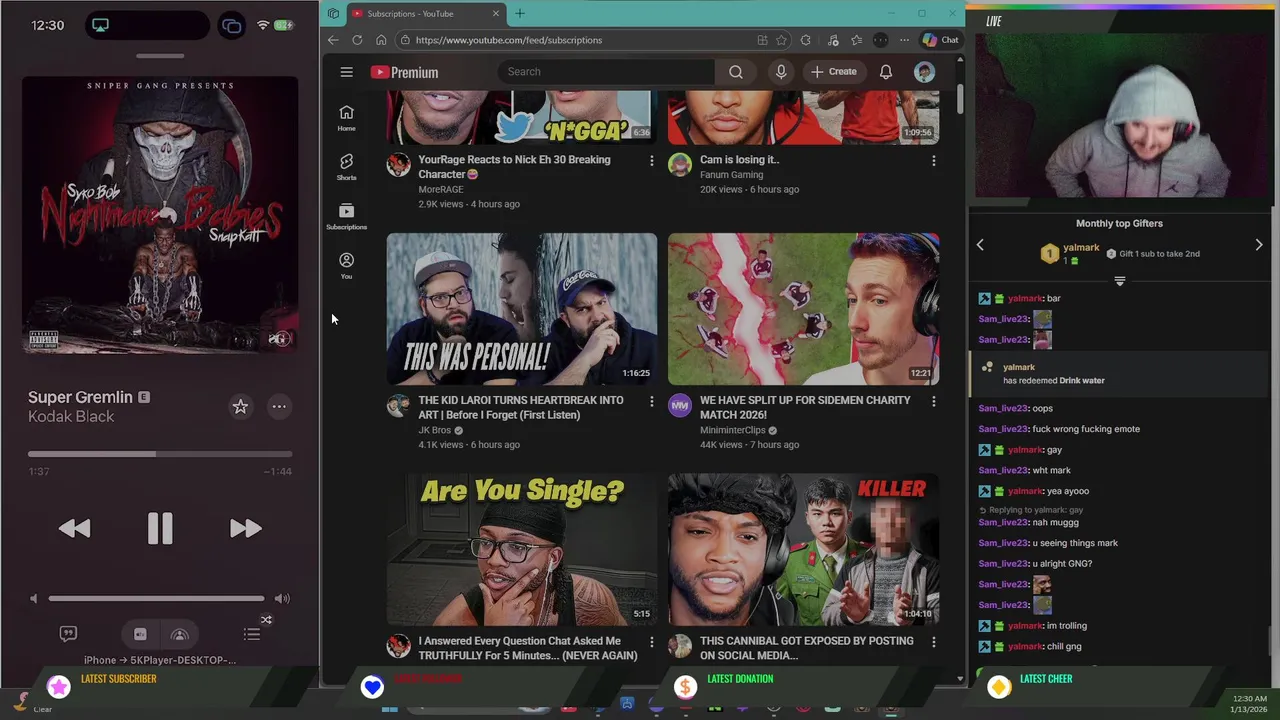Open the Are You Single video thumbnail
1280x720 pixels.
point(522,550)
